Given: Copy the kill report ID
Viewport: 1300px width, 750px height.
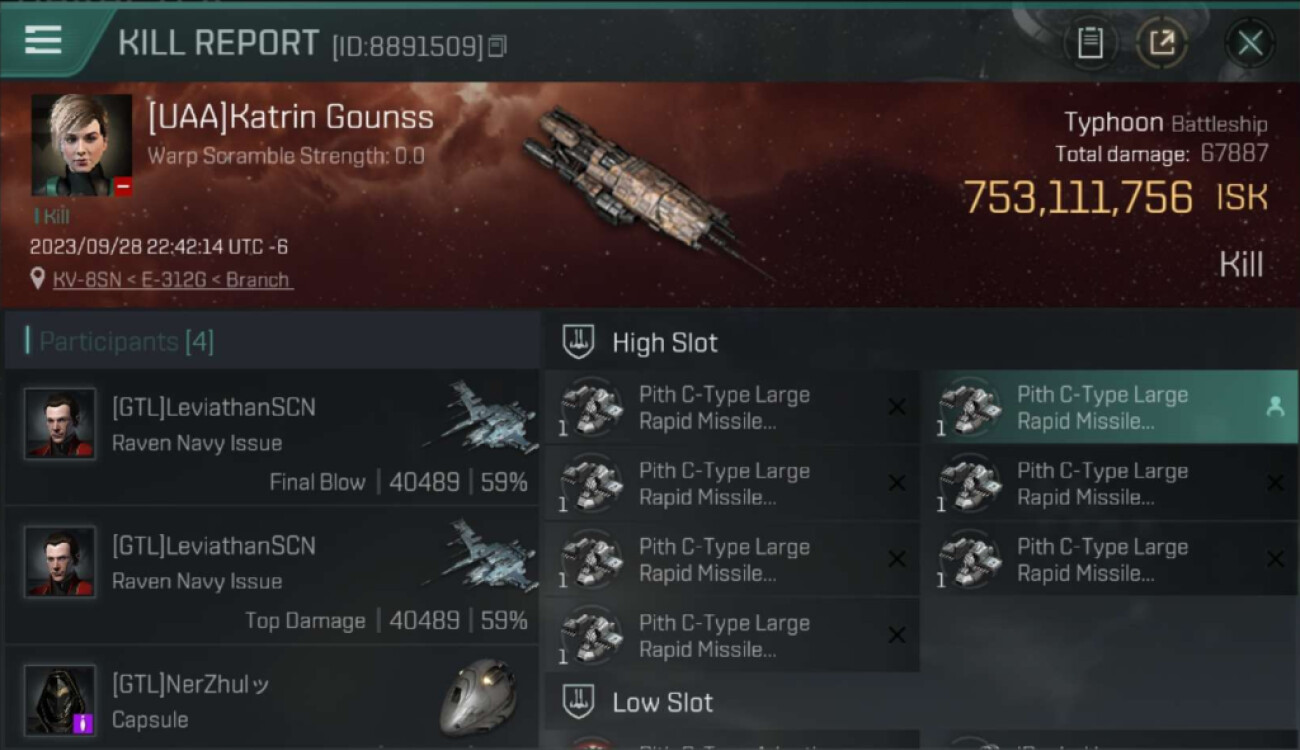Looking at the screenshot, I should click(497, 46).
